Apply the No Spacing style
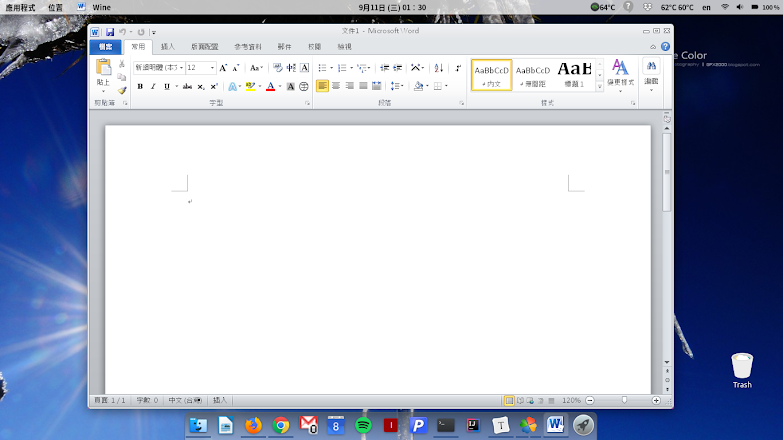Viewport: 783px width, 440px height. [533, 75]
